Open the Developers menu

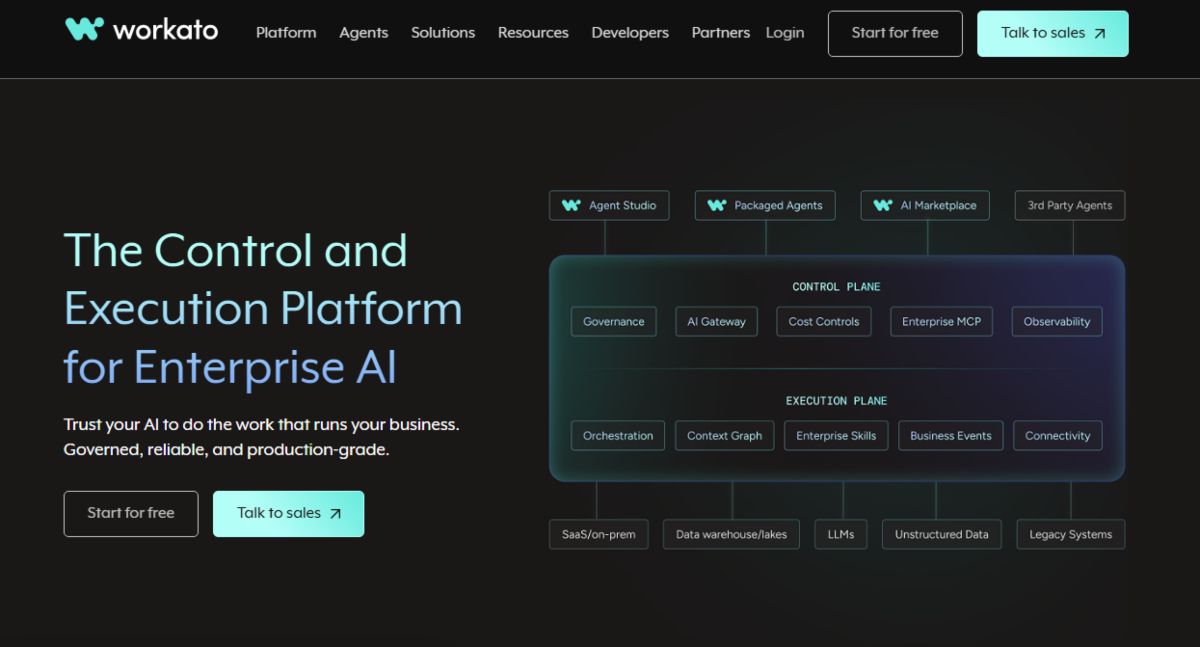coord(630,33)
